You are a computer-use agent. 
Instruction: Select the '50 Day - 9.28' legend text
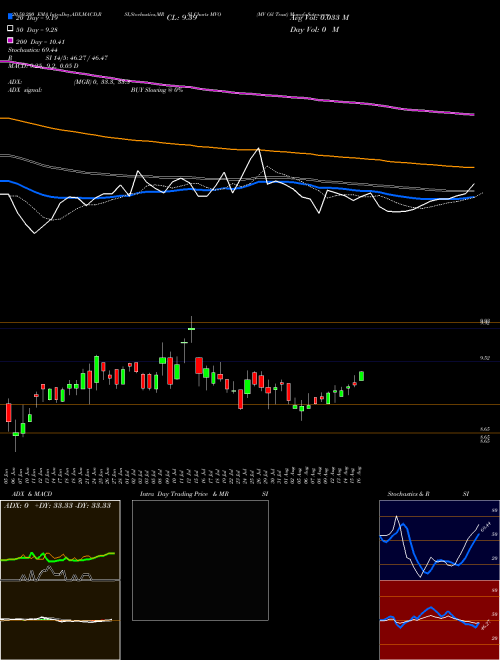(x=37, y=30)
